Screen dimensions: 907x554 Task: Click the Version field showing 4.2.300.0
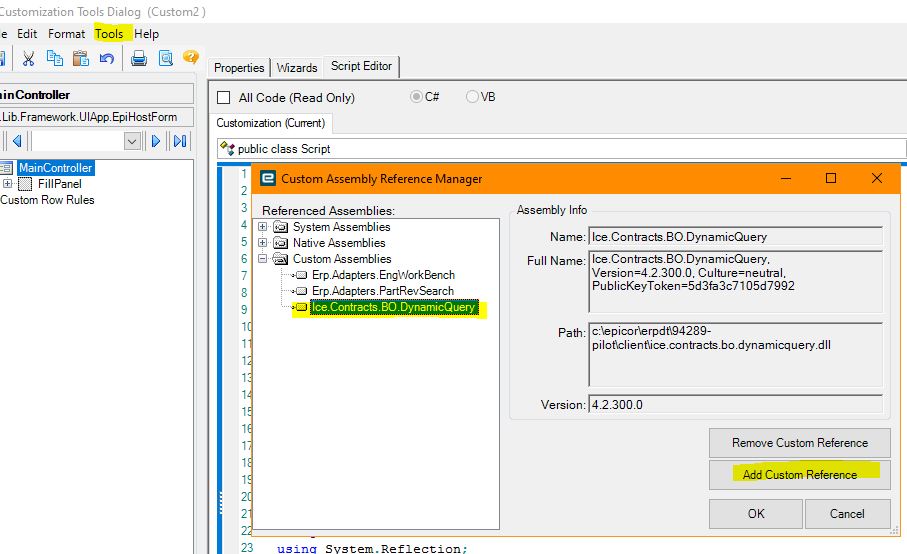pos(735,404)
